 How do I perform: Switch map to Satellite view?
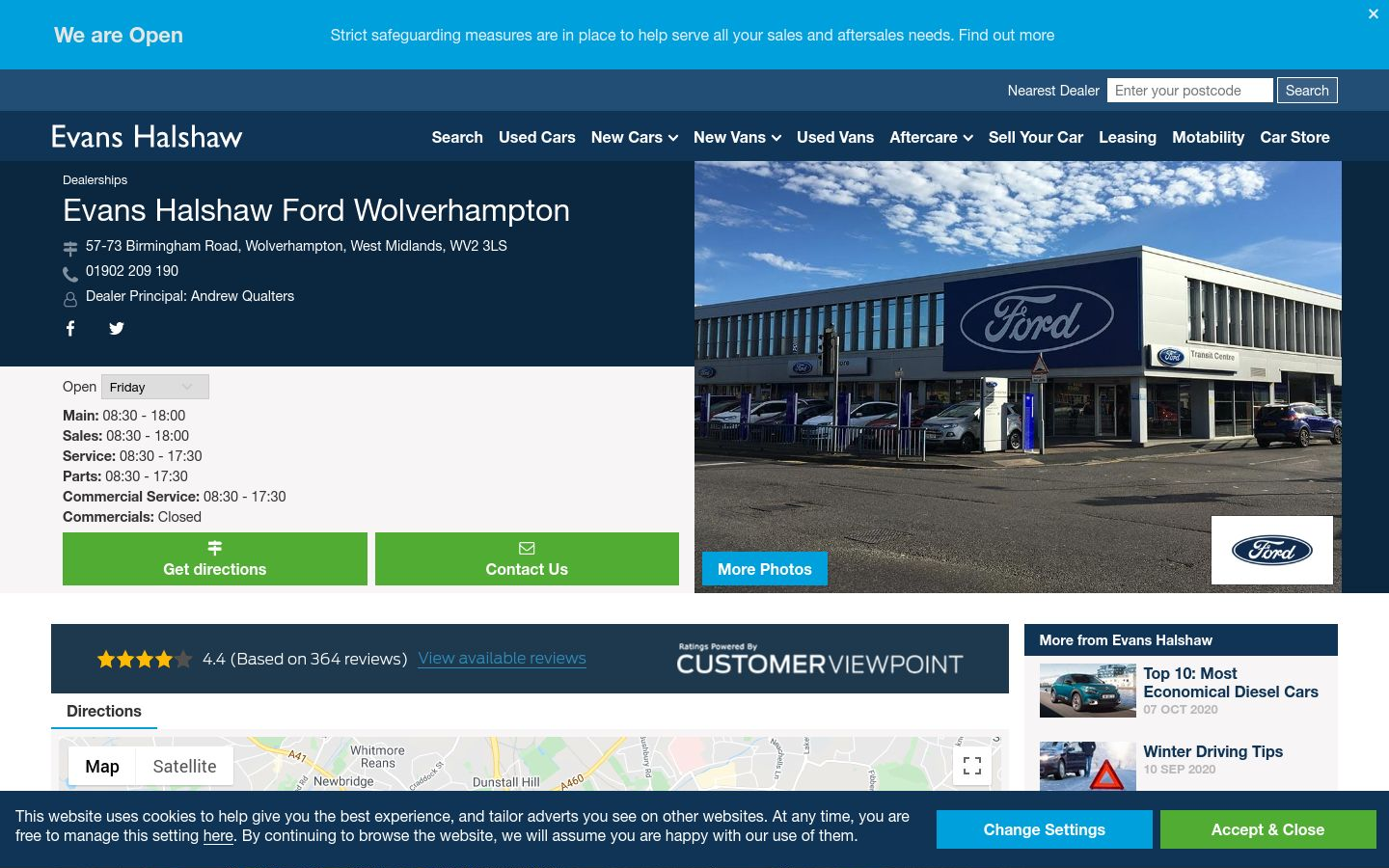[x=184, y=767]
